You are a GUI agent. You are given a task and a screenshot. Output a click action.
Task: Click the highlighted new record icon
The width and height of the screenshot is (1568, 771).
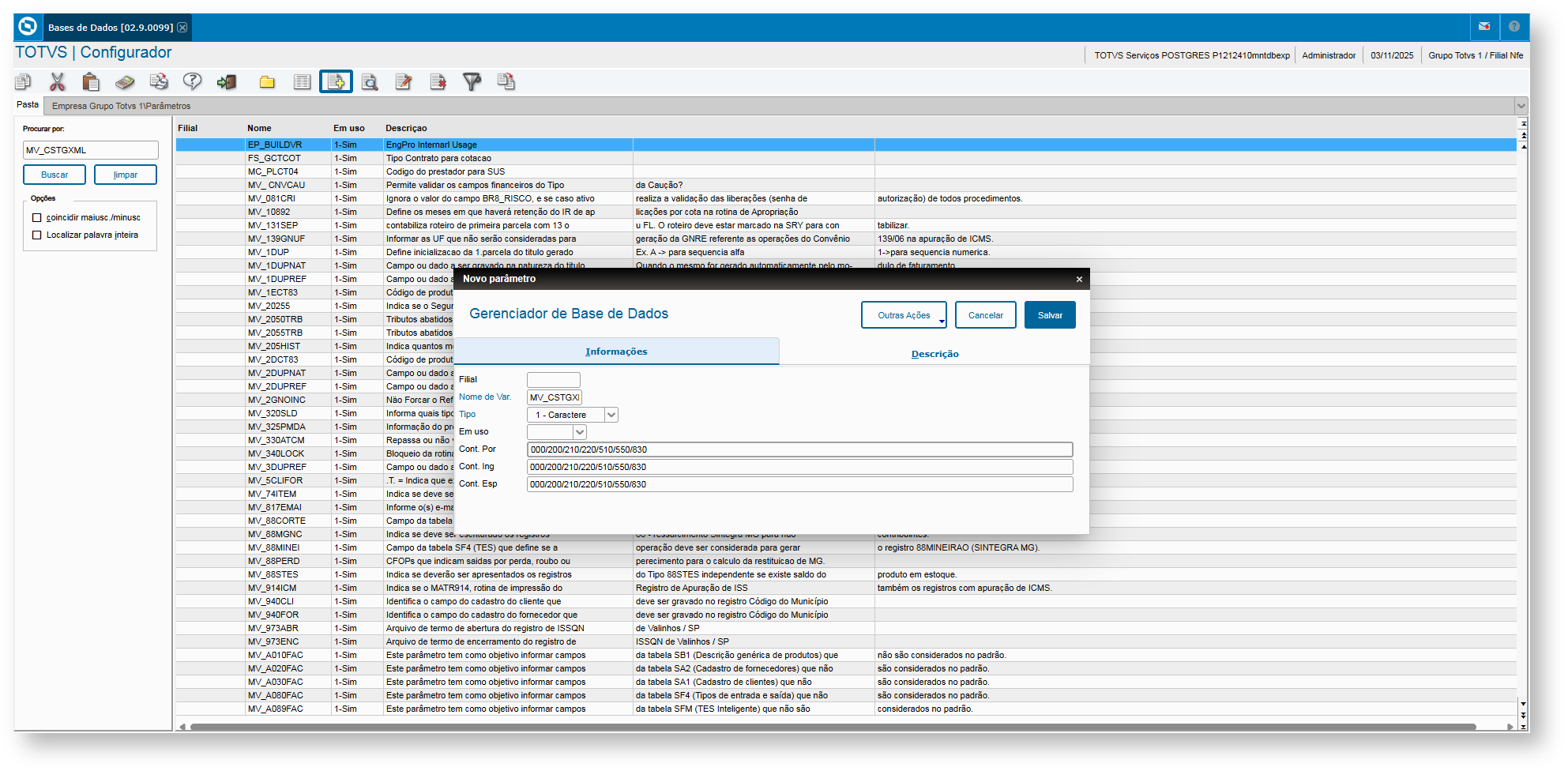coord(336,81)
